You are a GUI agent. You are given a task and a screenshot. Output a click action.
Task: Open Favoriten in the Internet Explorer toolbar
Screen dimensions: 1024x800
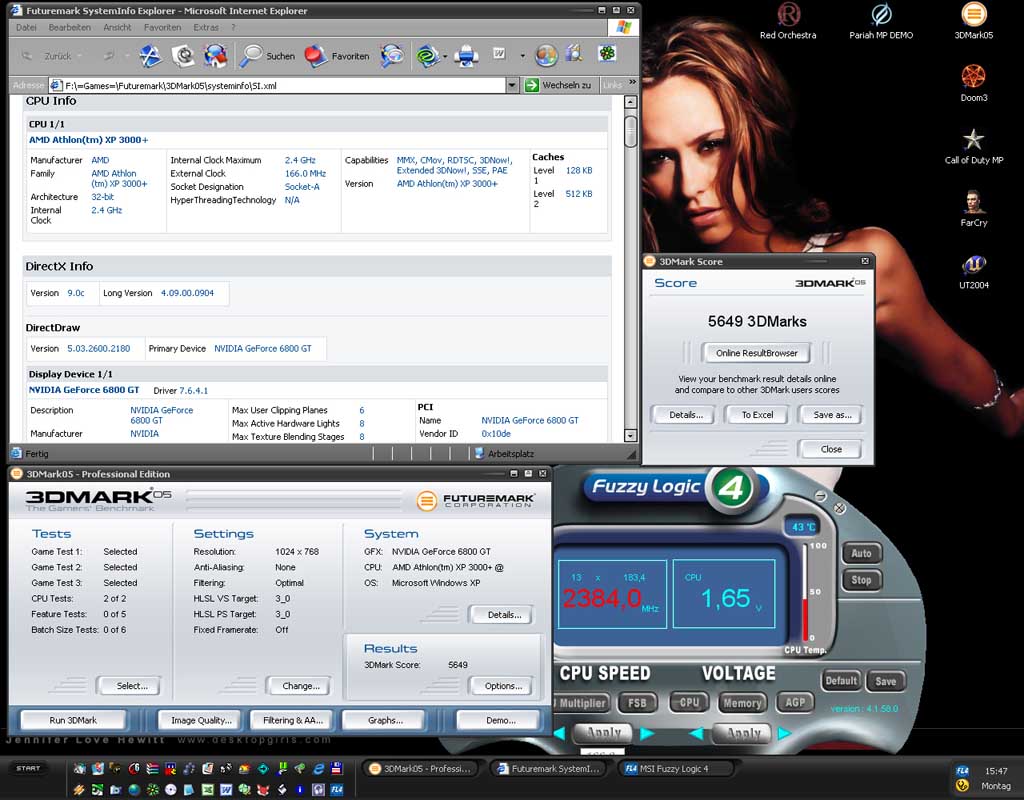click(x=337, y=56)
